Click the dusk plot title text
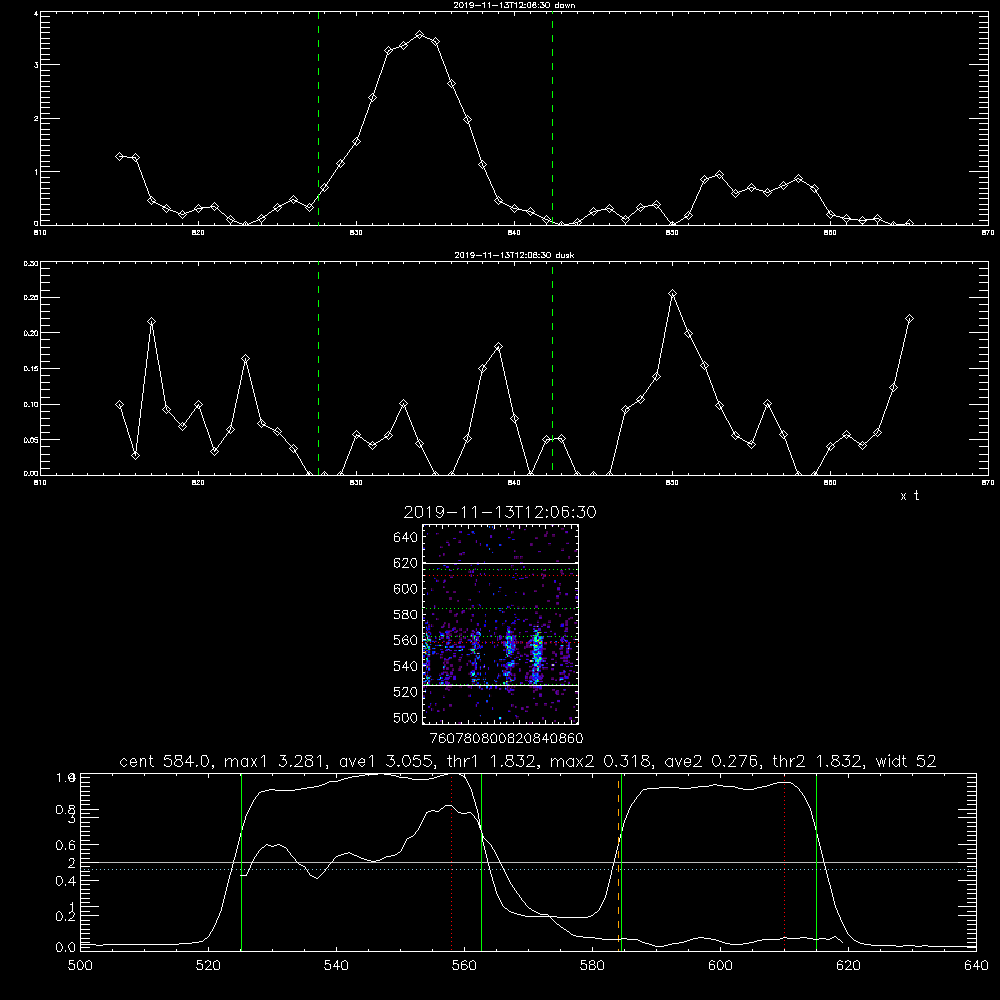This screenshot has height=1000, width=1000. pyautogui.click(x=514, y=255)
